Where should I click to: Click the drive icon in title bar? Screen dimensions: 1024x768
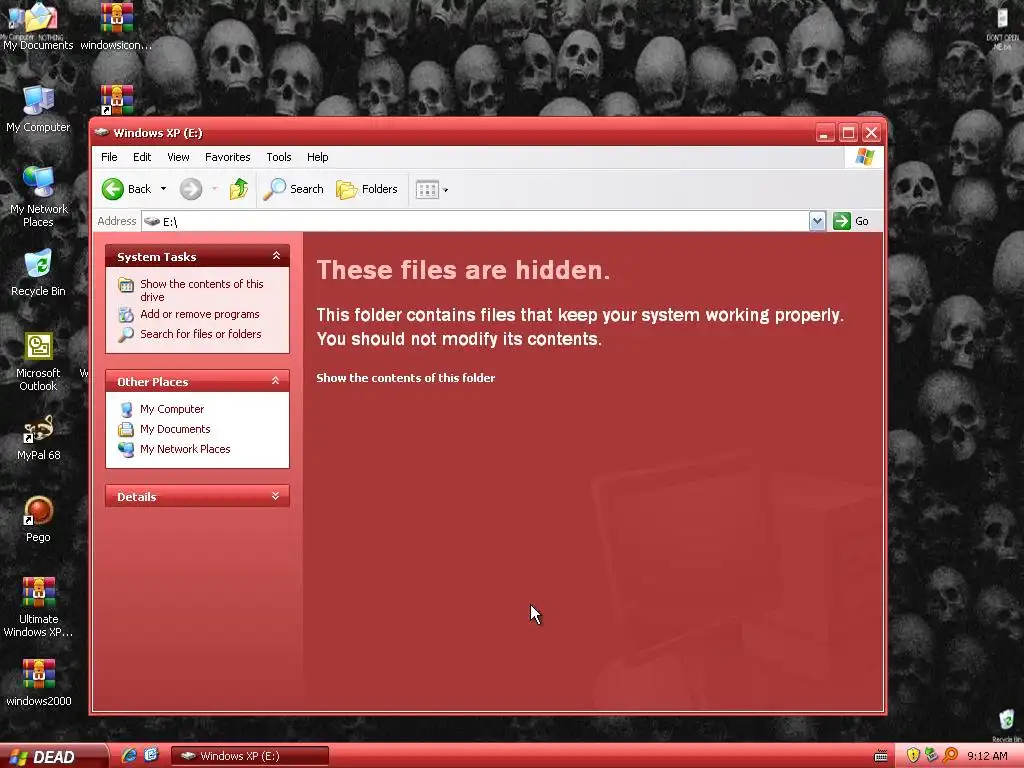point(101,133)
